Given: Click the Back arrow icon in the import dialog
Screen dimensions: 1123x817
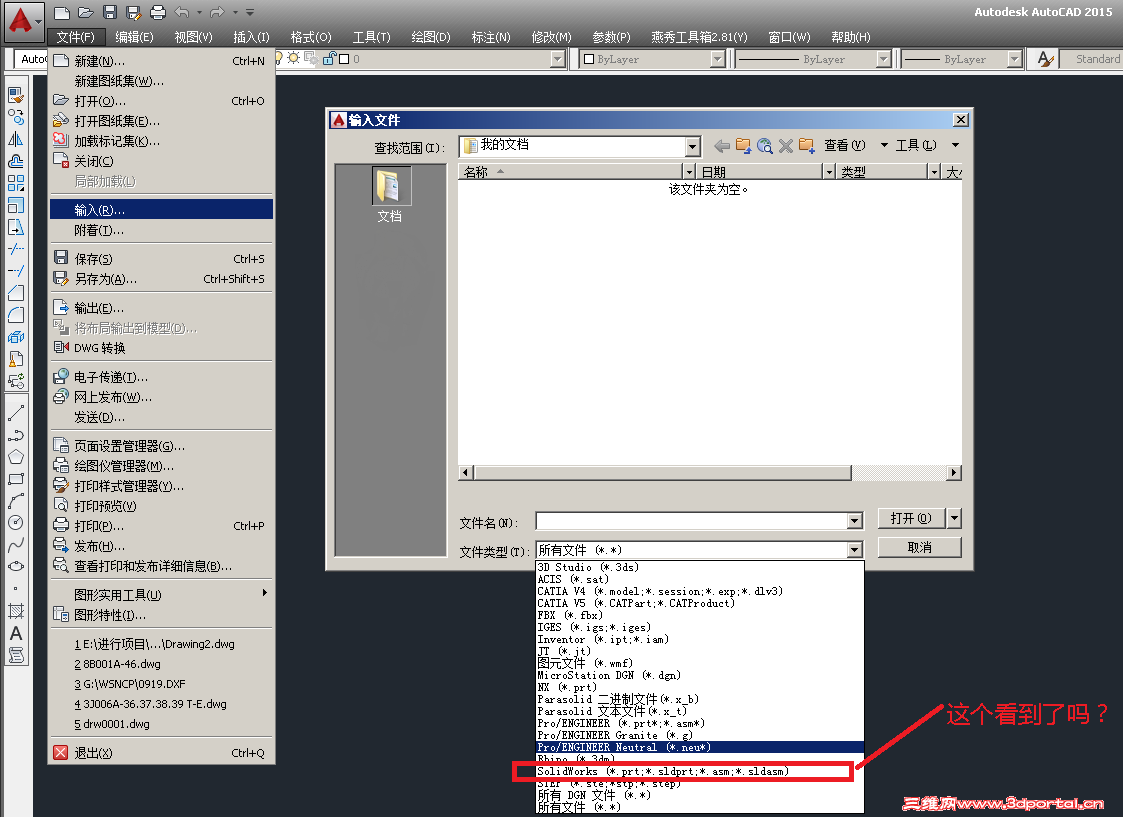Looking at the screenshot, I should click(x=722, y=146).
